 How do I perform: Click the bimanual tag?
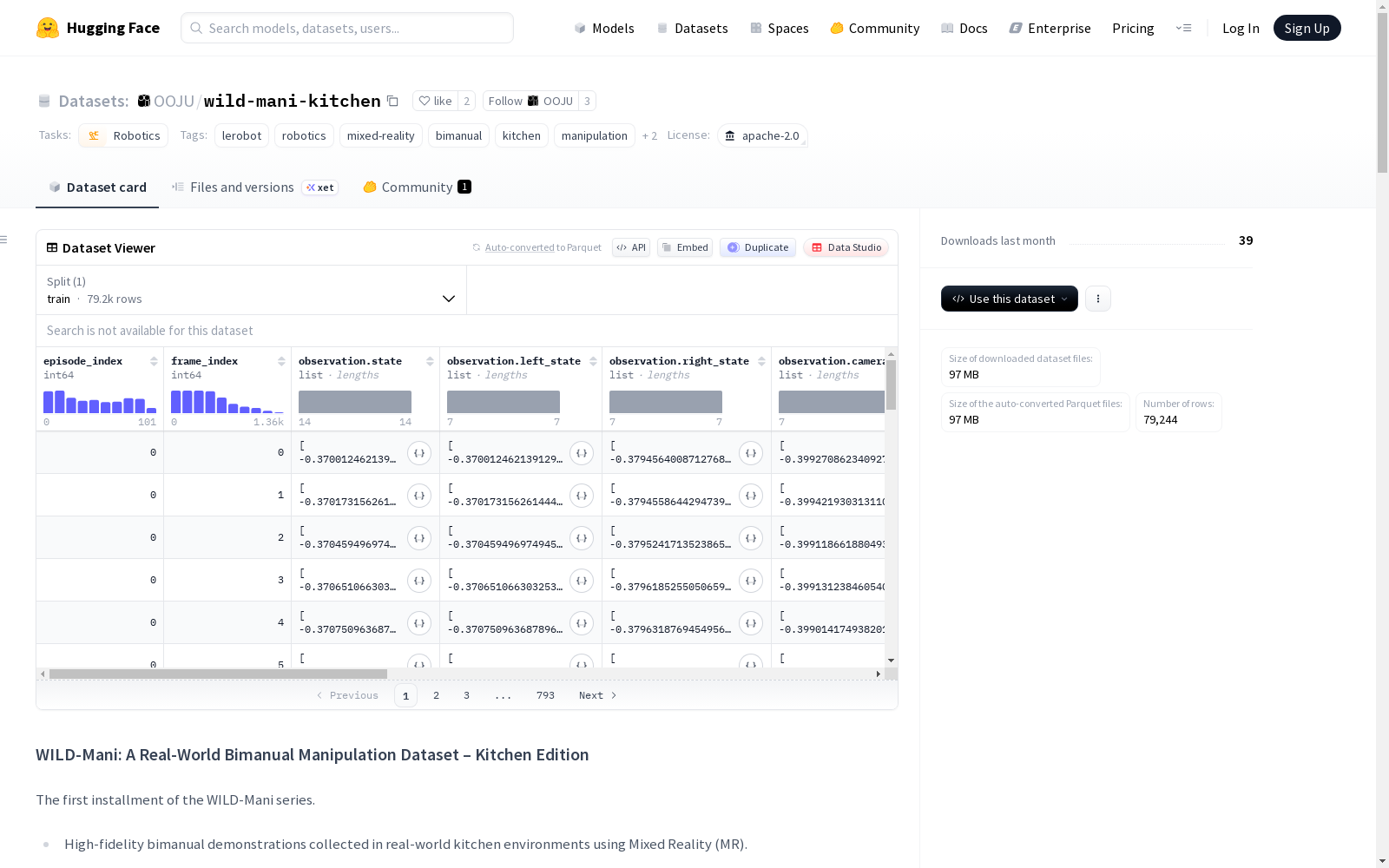coord(458,136)
